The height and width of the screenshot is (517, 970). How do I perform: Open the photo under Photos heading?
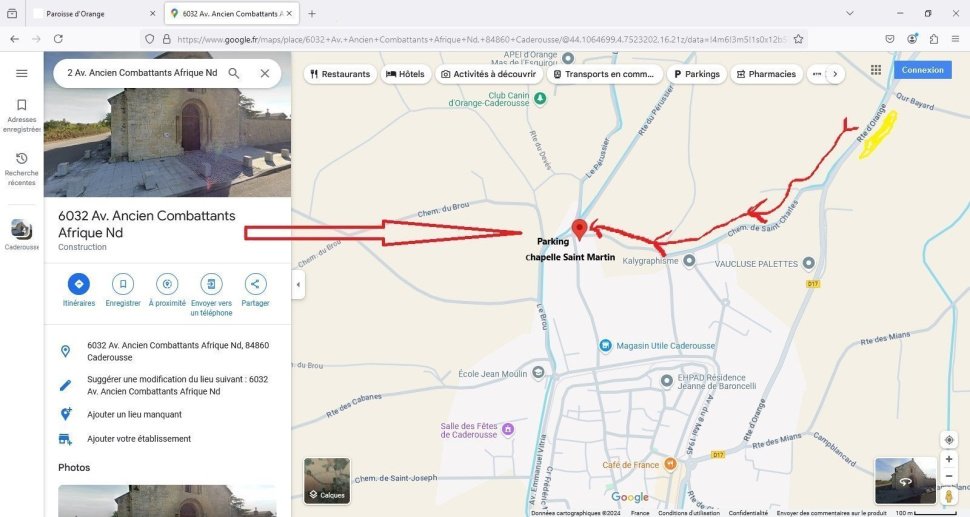167,501
